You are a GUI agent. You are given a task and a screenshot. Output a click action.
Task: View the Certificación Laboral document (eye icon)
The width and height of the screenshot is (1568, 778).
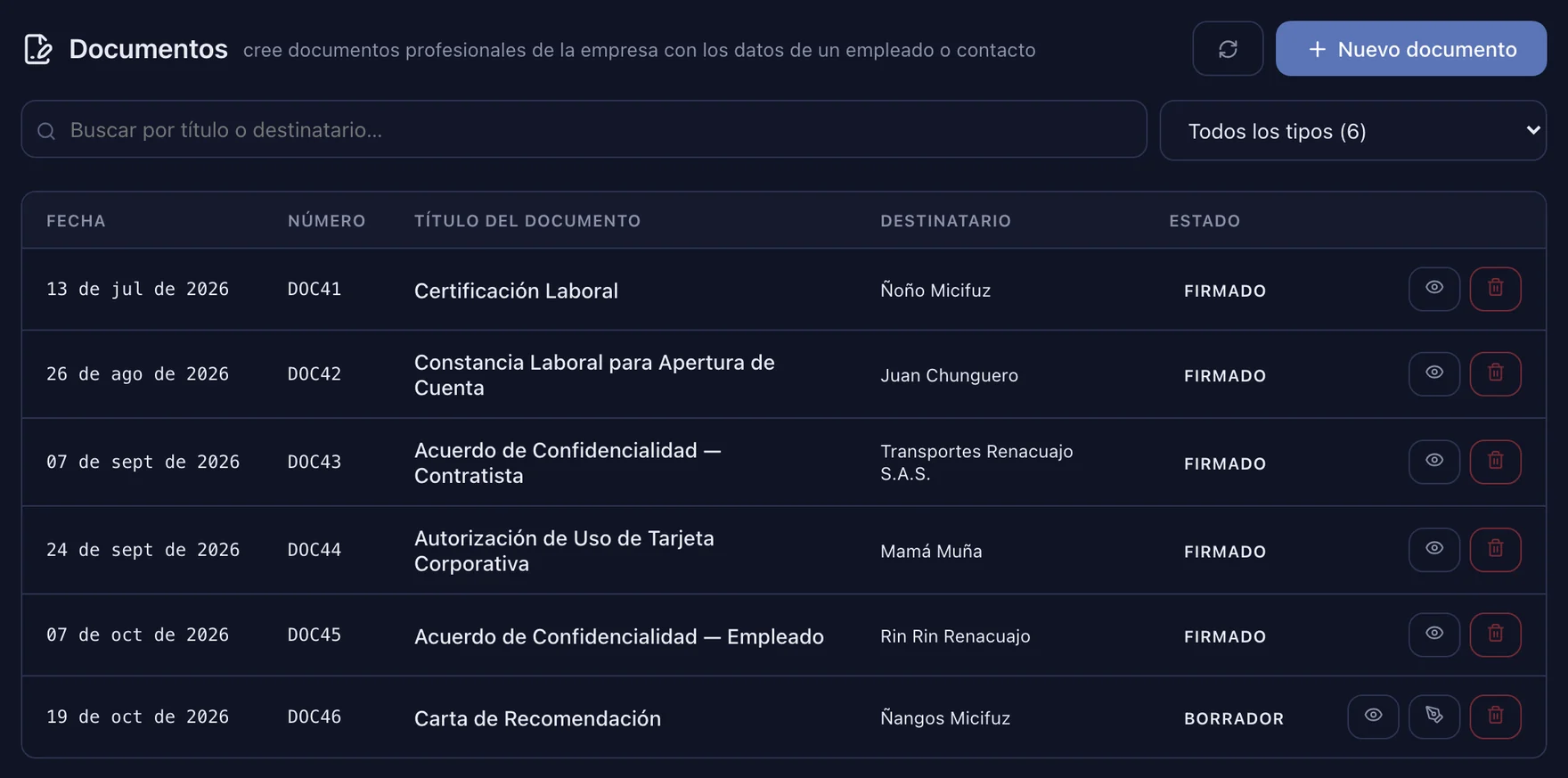pos(1434,289)
